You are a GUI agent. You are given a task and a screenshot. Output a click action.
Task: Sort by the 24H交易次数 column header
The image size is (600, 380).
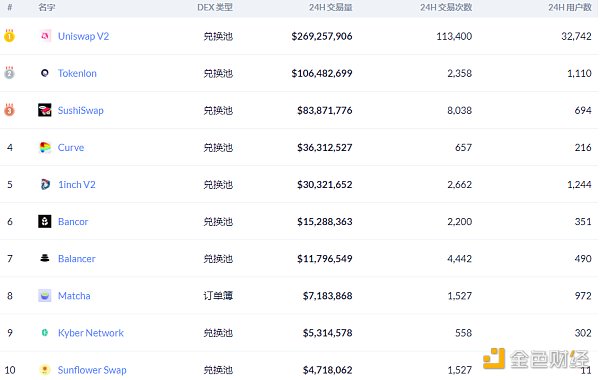click(446, 7)
